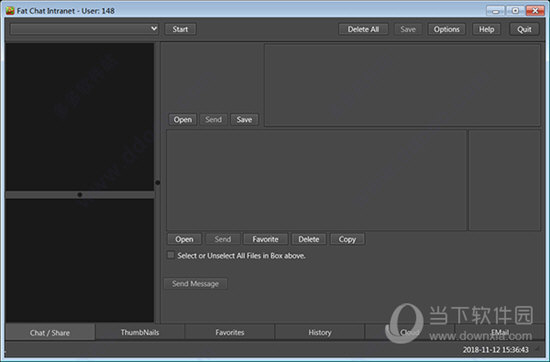Click the Send Message button
Screen dimensions: 550x362
[x=195, y=284]
